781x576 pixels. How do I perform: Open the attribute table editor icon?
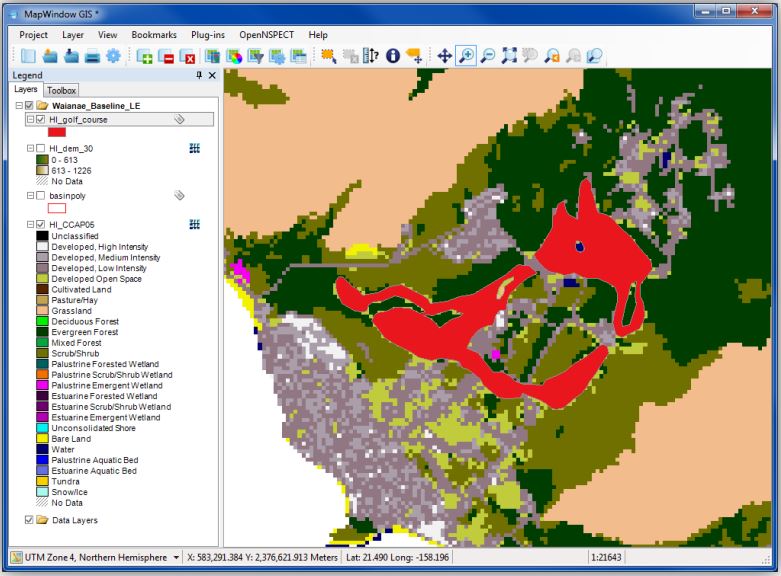pos(298,56)
